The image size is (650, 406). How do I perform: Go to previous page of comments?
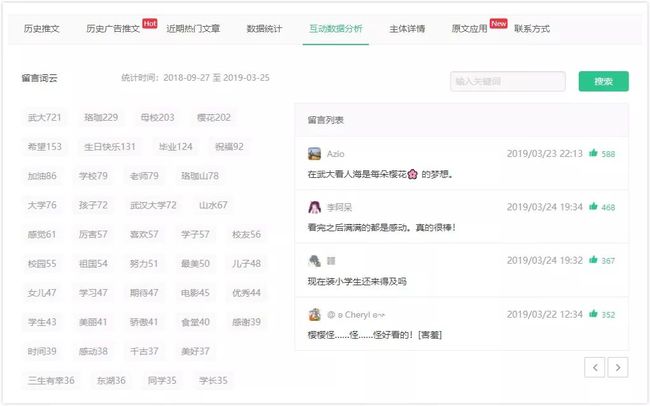595,367
